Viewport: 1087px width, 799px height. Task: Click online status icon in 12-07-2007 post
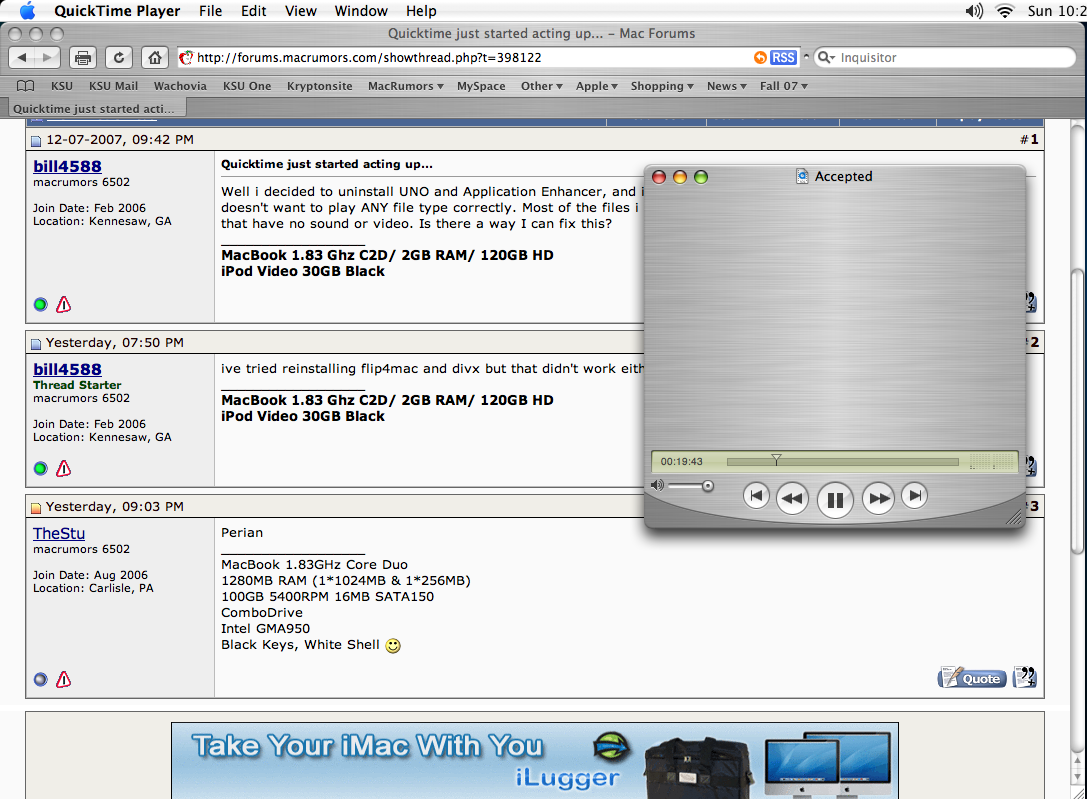click(x=41, y=304)
